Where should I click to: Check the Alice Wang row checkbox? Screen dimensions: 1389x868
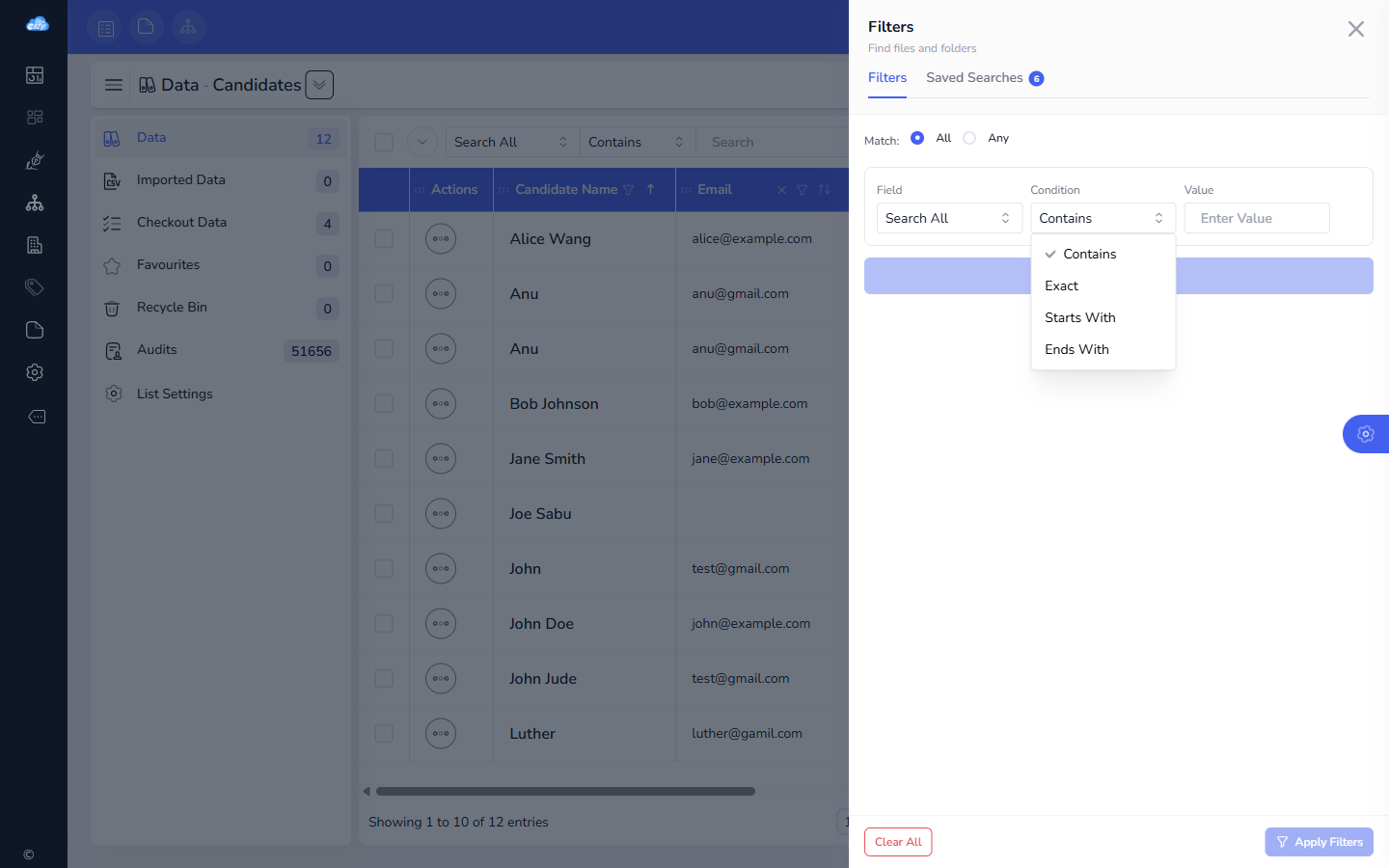[x=384, y=239]
